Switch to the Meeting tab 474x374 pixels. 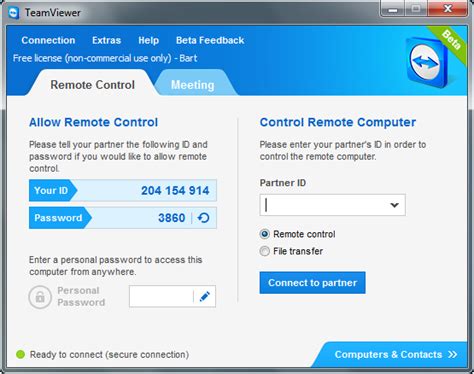(193, 85)
